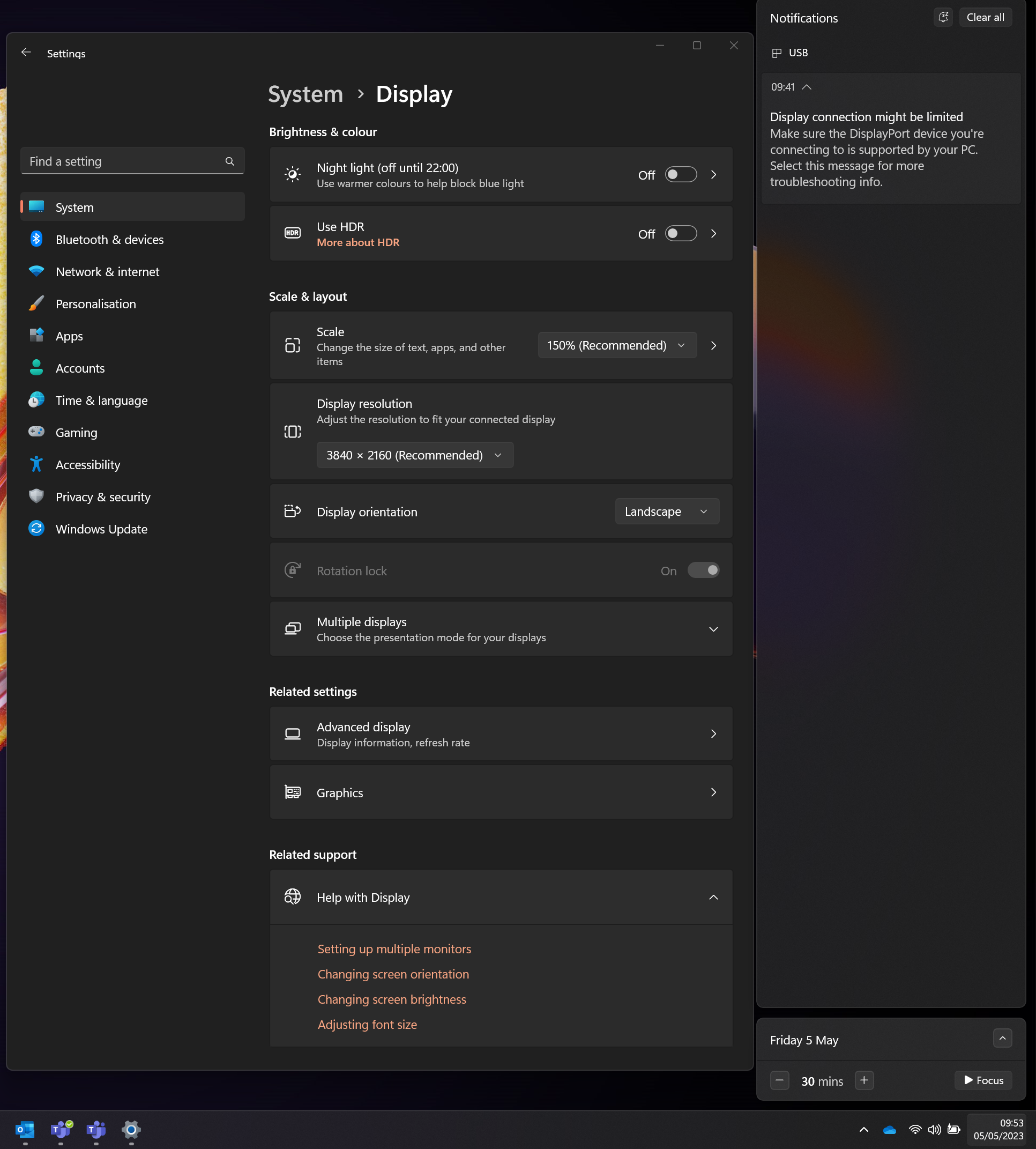The width and height of the screenshot is (1036, 1149).
Task: Click the search magnifier icon
Action: pyautogui.click(x=229, y=161)
